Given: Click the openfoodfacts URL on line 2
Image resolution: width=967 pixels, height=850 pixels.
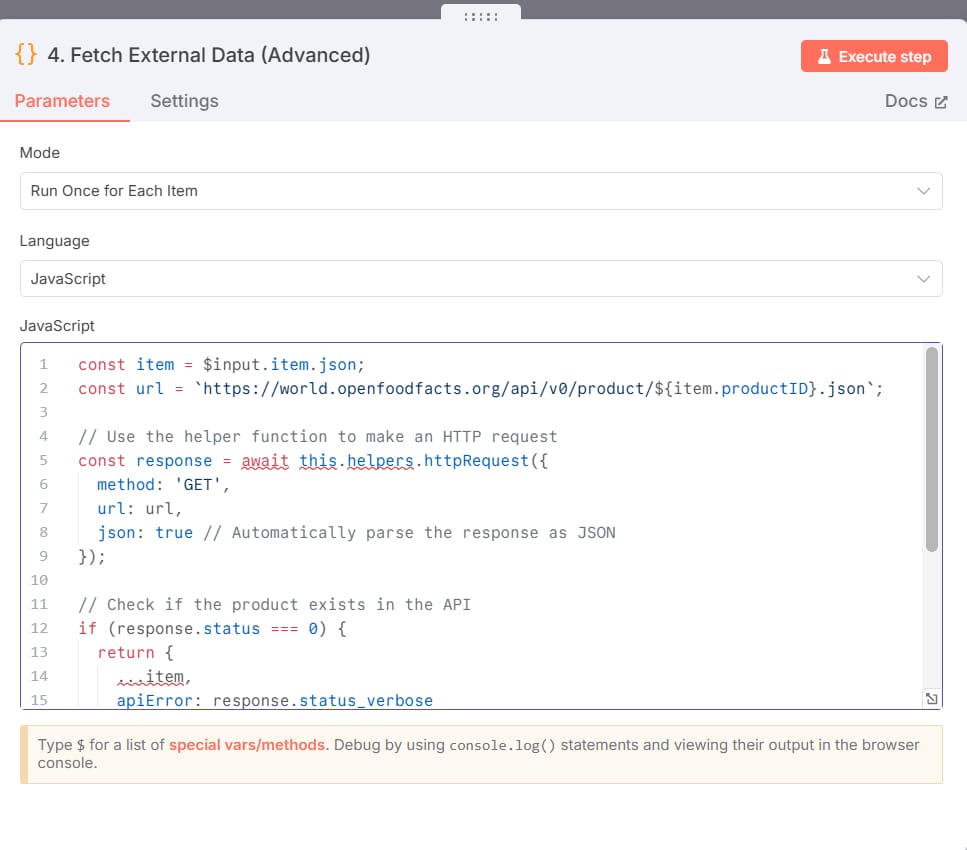Looking at the screenshot, I should [x=534, y=389].
